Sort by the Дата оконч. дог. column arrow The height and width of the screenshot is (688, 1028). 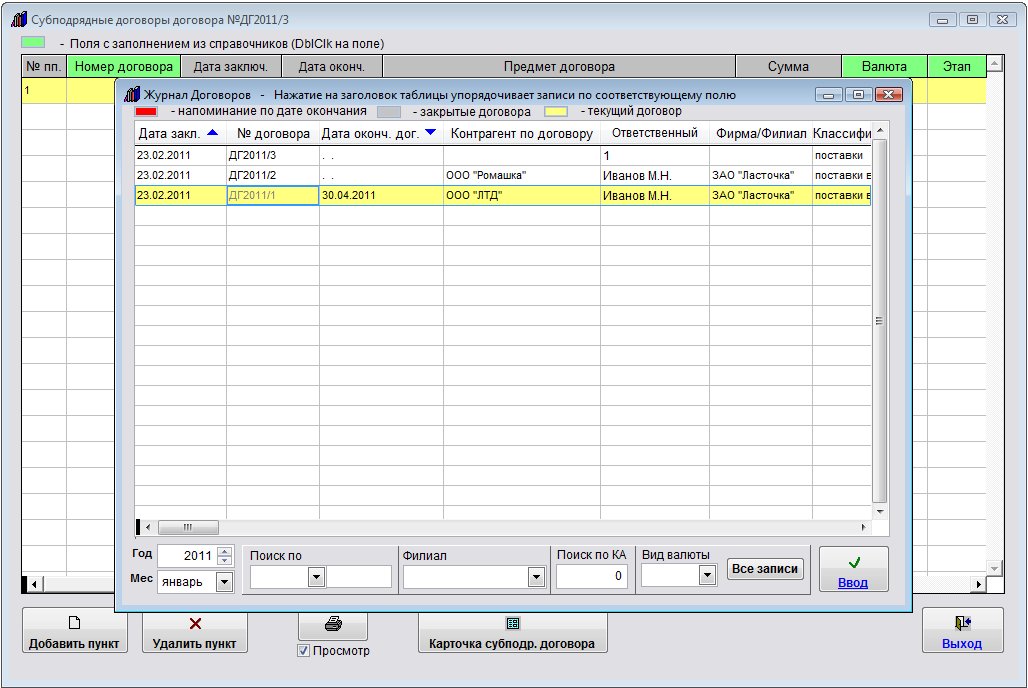coord(430,132)
